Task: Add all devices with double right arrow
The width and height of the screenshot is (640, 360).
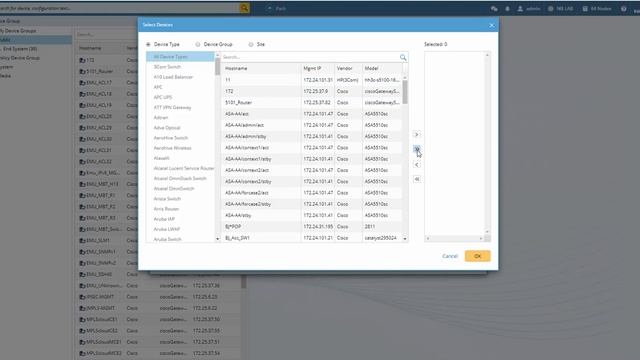Action: click(416, 149)
